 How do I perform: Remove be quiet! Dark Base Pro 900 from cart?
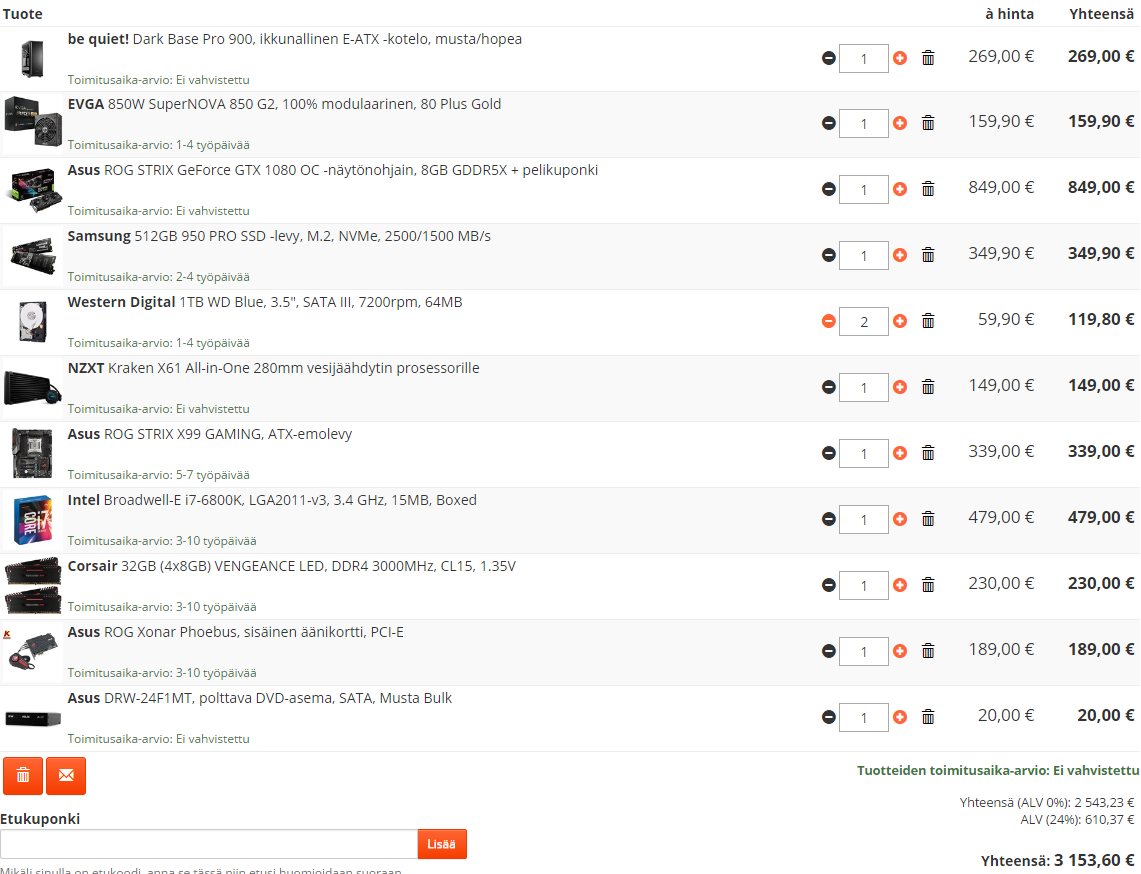pyautogui.click(x=928, y=58)
